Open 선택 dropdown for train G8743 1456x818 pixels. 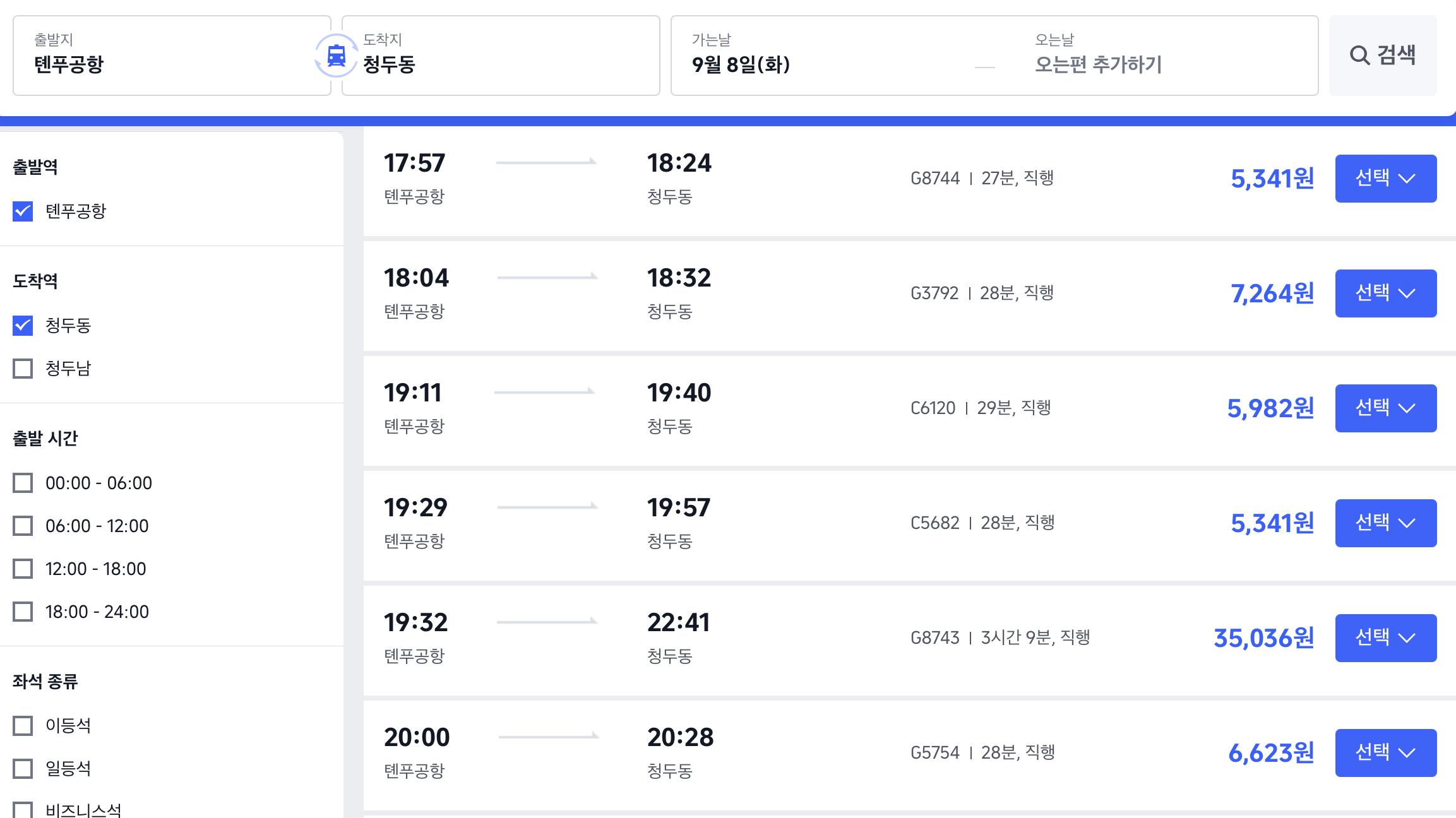(x=1386, y=638)
